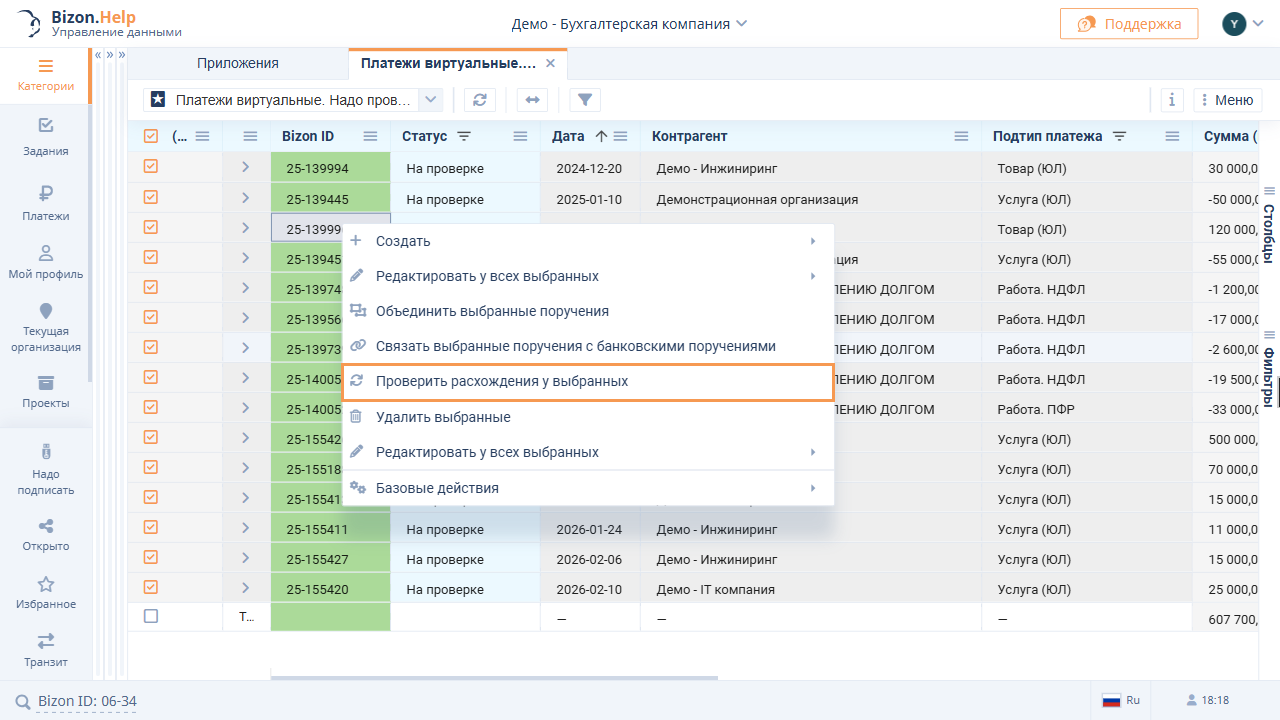Viewport: 1280px width, 720px height.
Task: Click the fit columns width arrow icon
Action: click(x=532, y=100)
